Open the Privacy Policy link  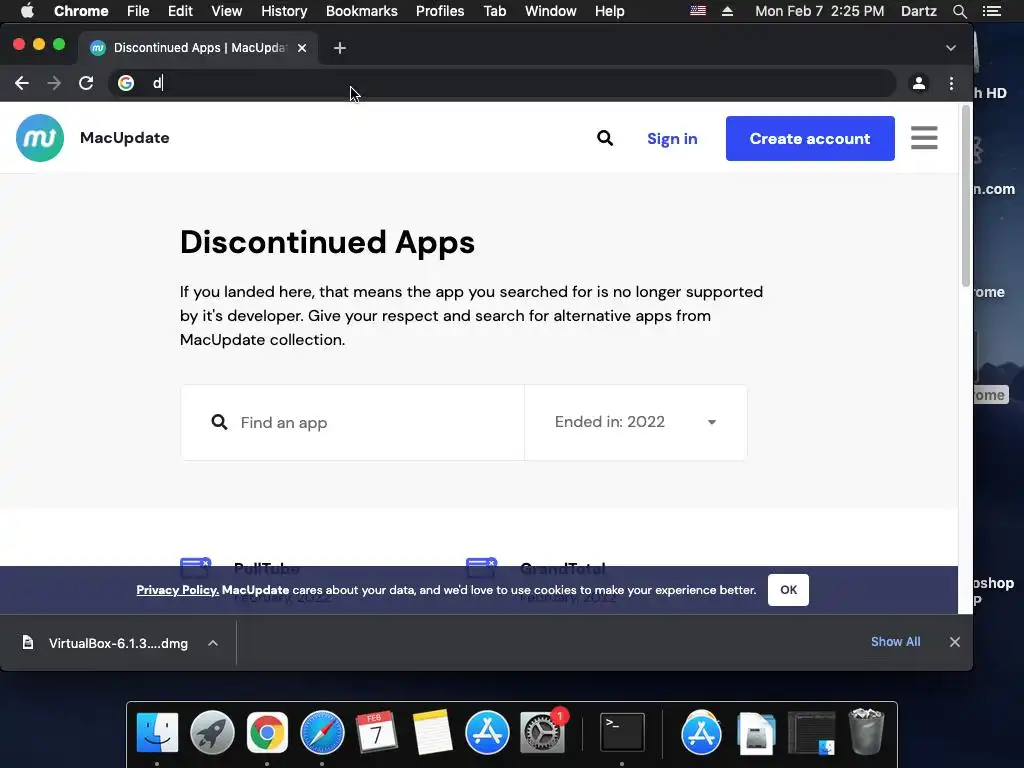coord(177,590)
